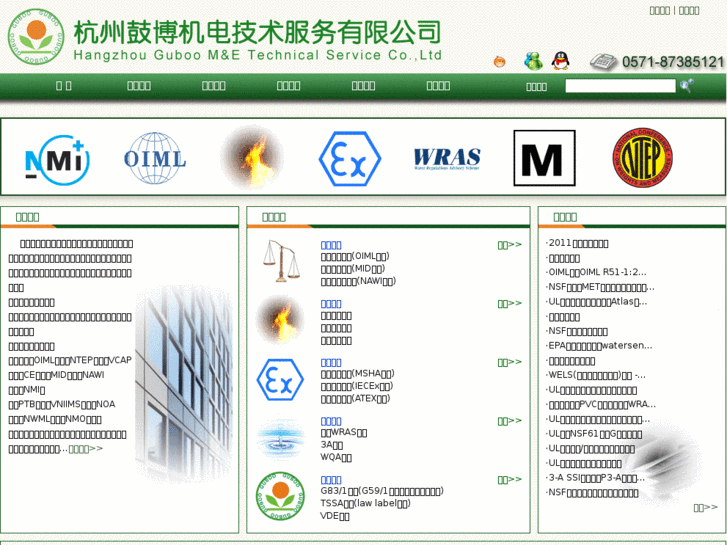
Task: Open the QQ penguin chat icon
Action: 561,61
